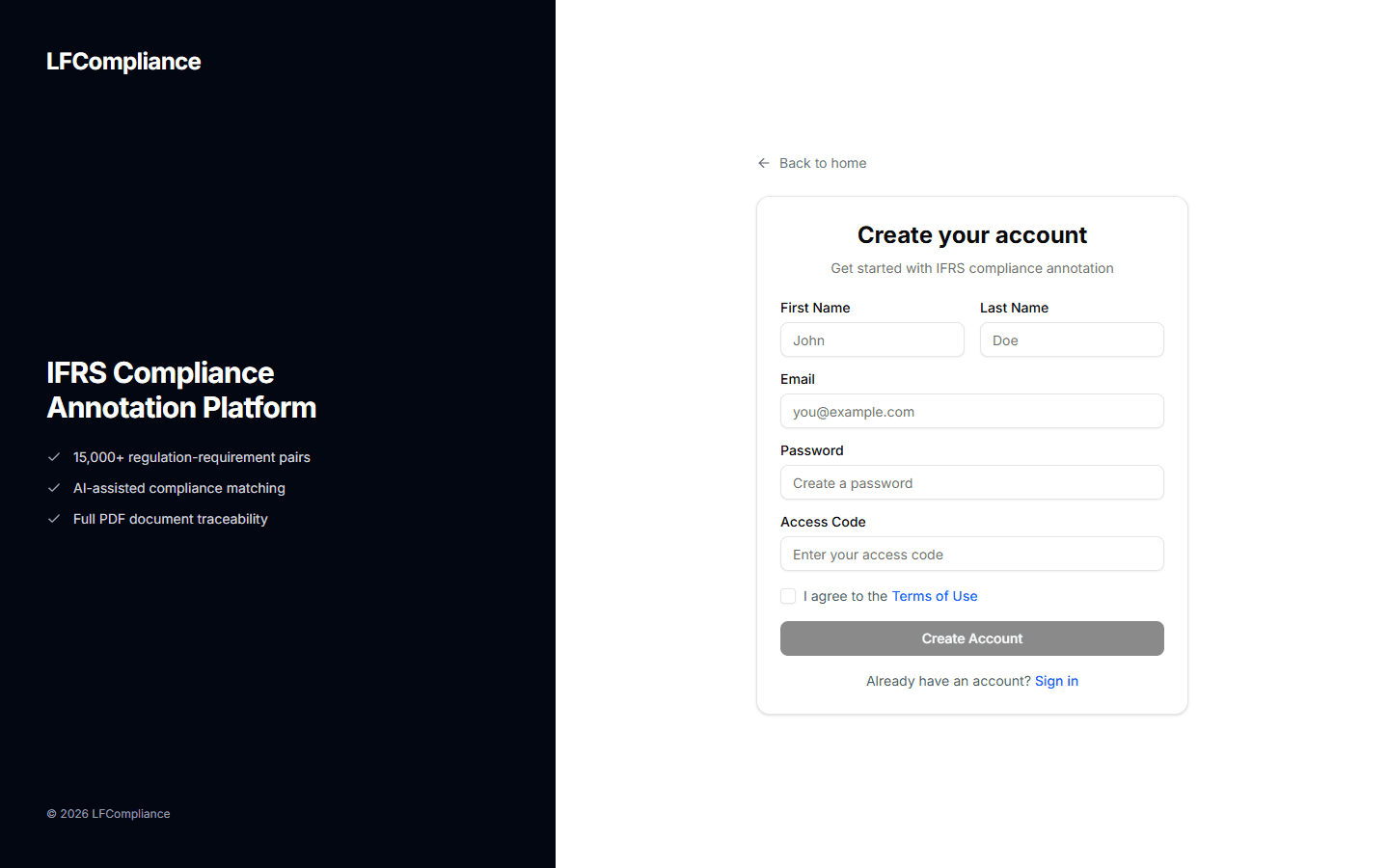This screenshot has width=1389, height=868.
Task: Click the Access Code input field
Action: coord(971,554)
